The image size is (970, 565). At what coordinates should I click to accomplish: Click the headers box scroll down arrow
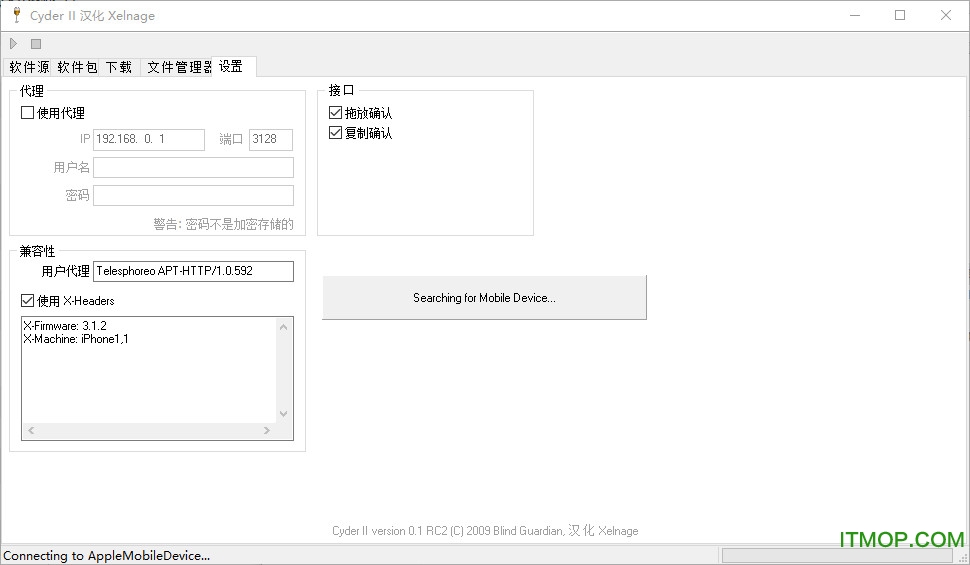[x=284, y=414]
